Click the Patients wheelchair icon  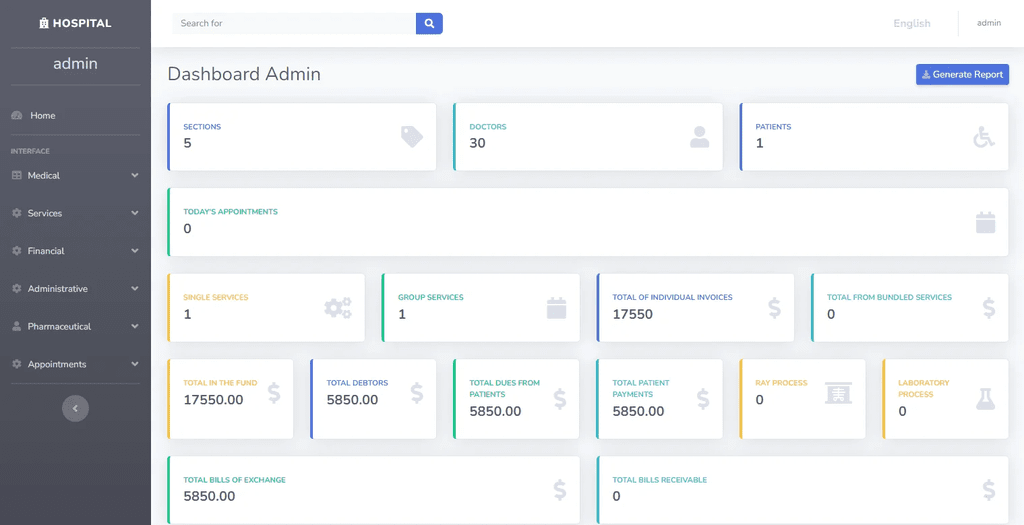984,136
